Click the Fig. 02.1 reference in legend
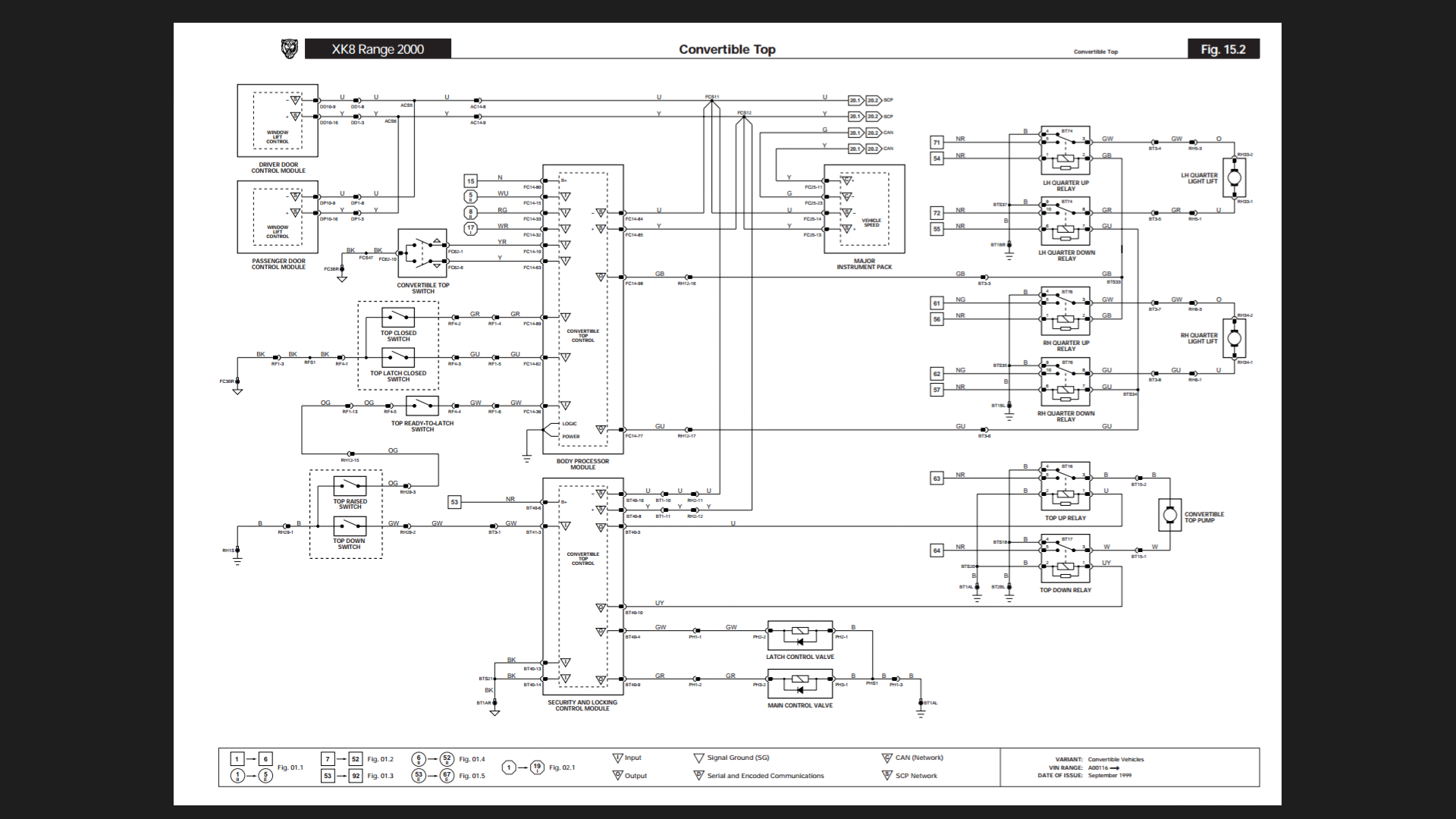 pos(562,767)
